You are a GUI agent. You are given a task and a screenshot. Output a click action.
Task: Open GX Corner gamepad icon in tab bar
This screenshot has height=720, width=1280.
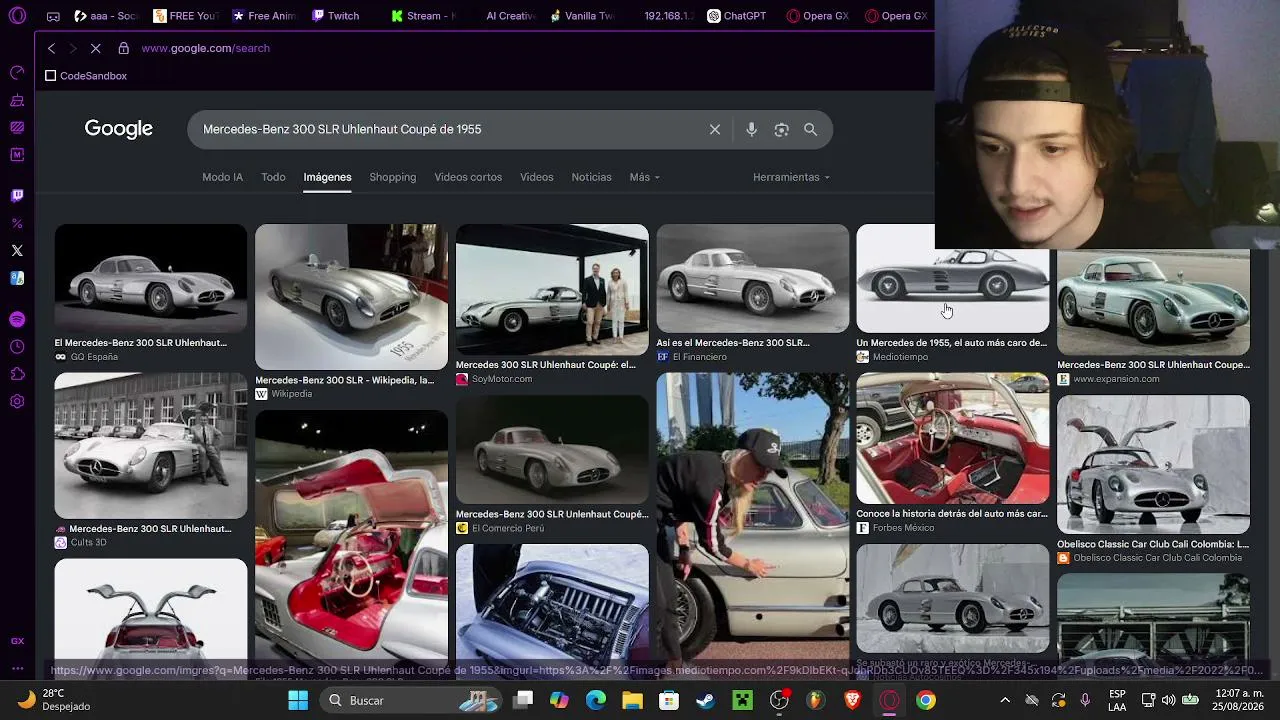[53, 16]
